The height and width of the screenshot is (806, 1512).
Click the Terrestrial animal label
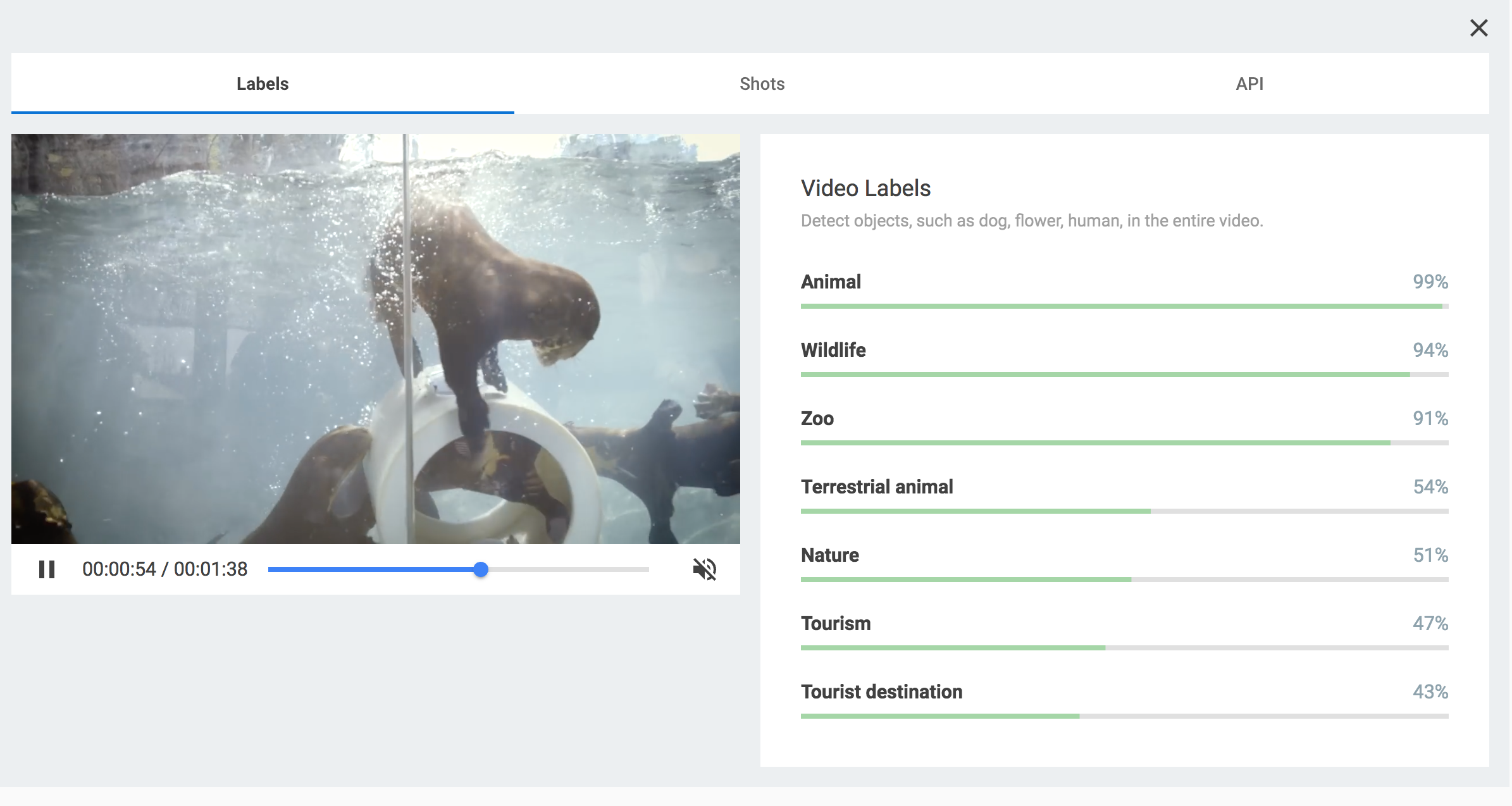pos(877,487)
